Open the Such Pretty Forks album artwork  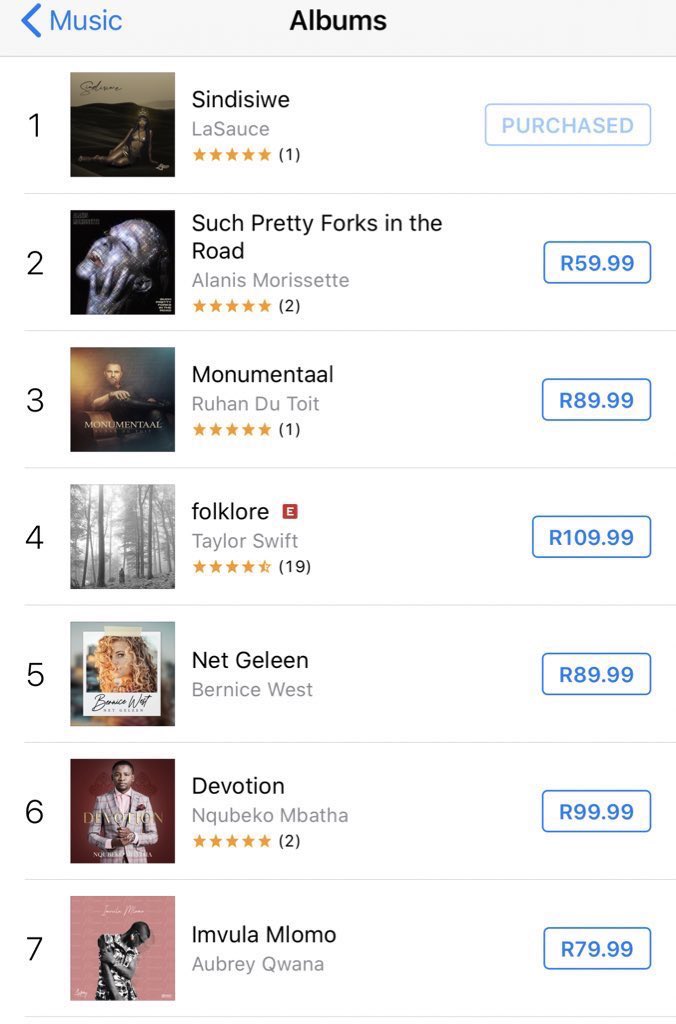point(123,262)
